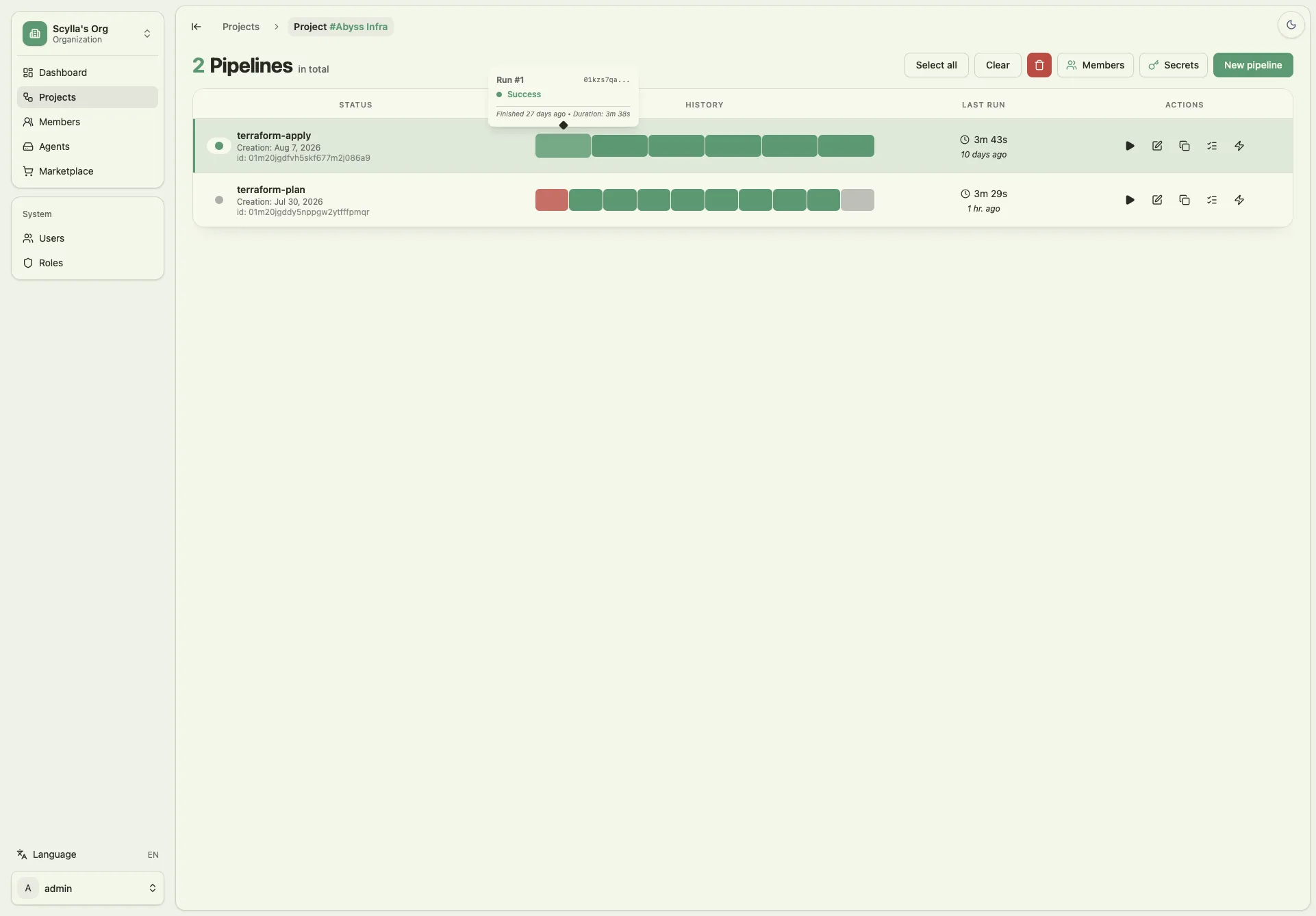Create a New pipeline
The width and height of the screenshot is (1316, 916).
point(1252,65)
